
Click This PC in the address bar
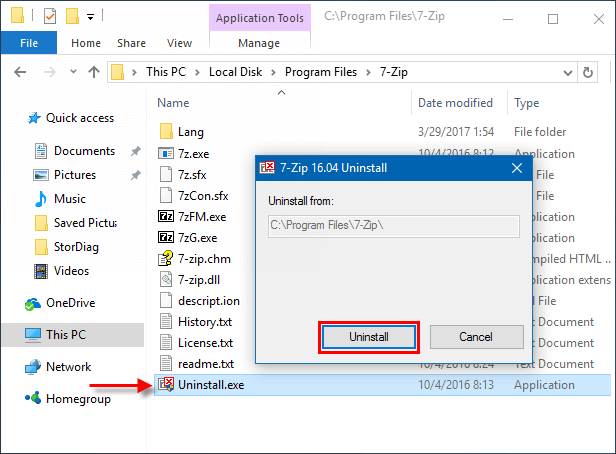pos(166,72)
